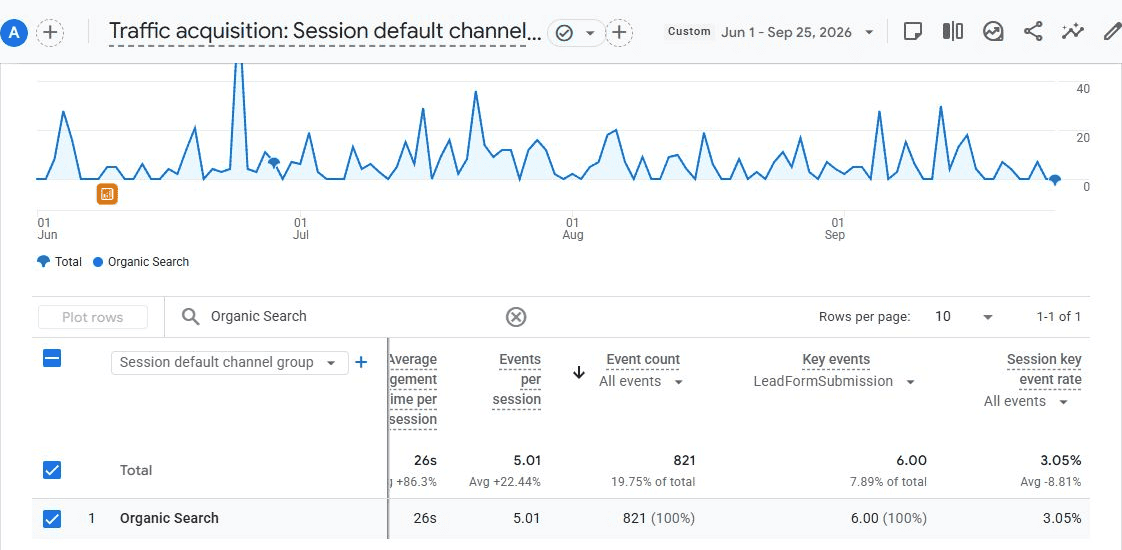
Task: Open the sparkle insights line icon
Action: tap(1073, 31)
